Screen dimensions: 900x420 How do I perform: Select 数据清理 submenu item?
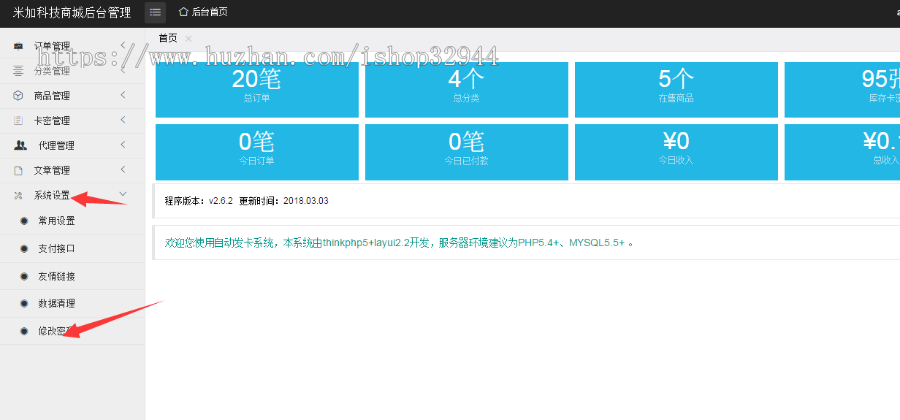[x=72, y=304]
